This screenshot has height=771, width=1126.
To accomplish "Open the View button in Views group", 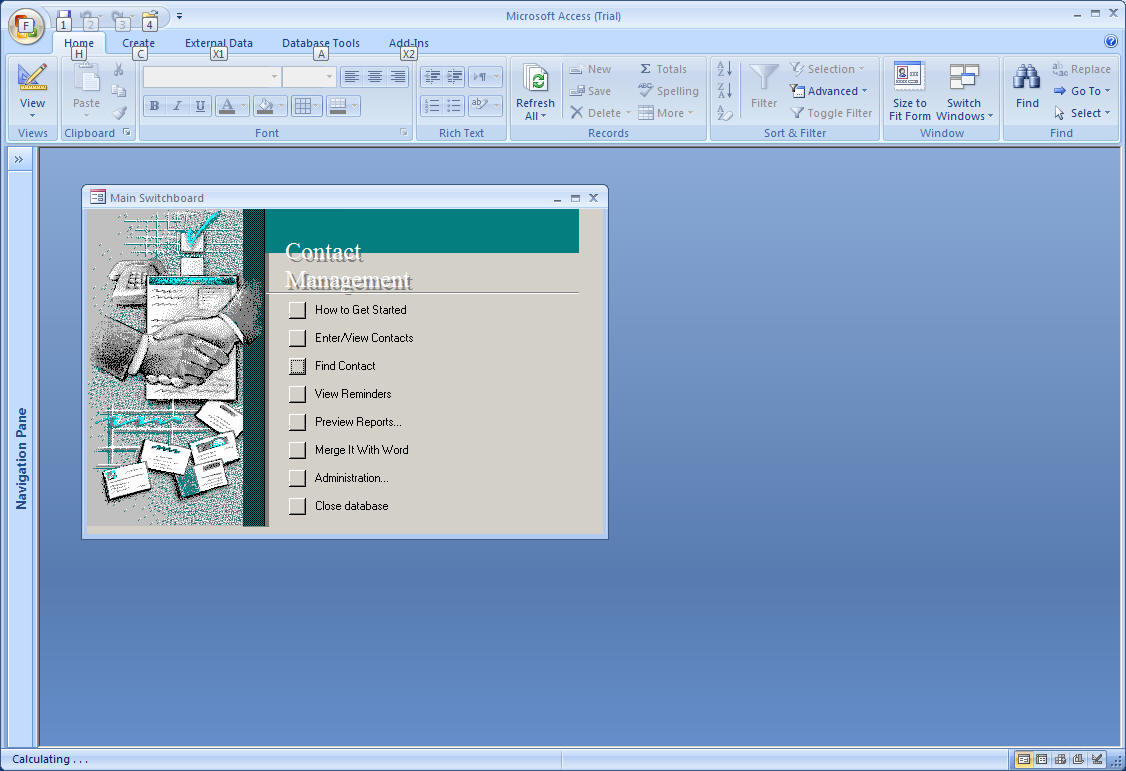I will pyautogui.click(x=32, y=90).
